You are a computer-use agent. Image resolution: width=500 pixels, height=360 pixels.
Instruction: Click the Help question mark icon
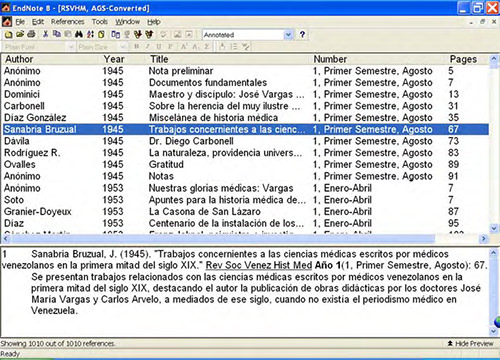click(x=302, y=34)
